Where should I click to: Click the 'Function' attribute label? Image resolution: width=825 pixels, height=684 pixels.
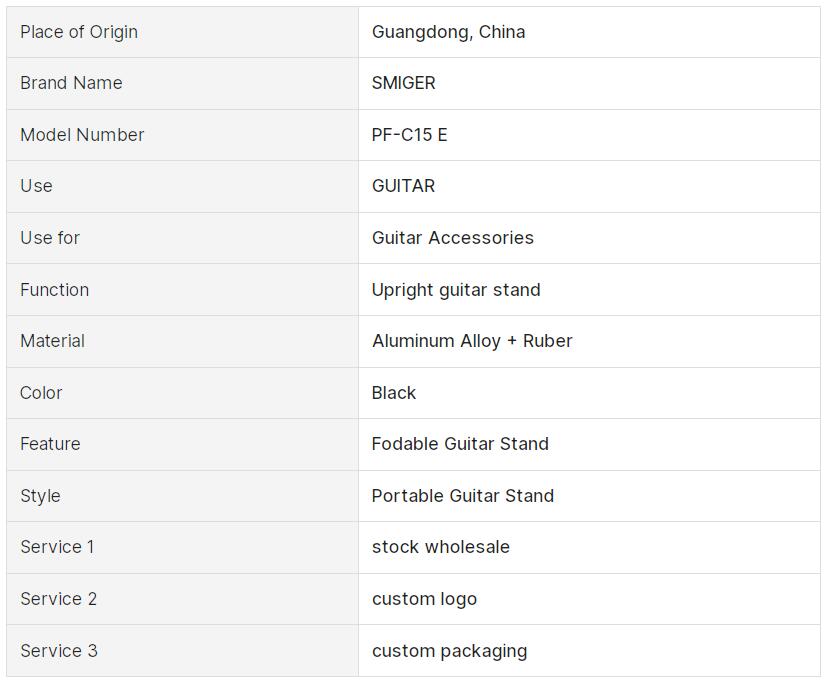54,290
